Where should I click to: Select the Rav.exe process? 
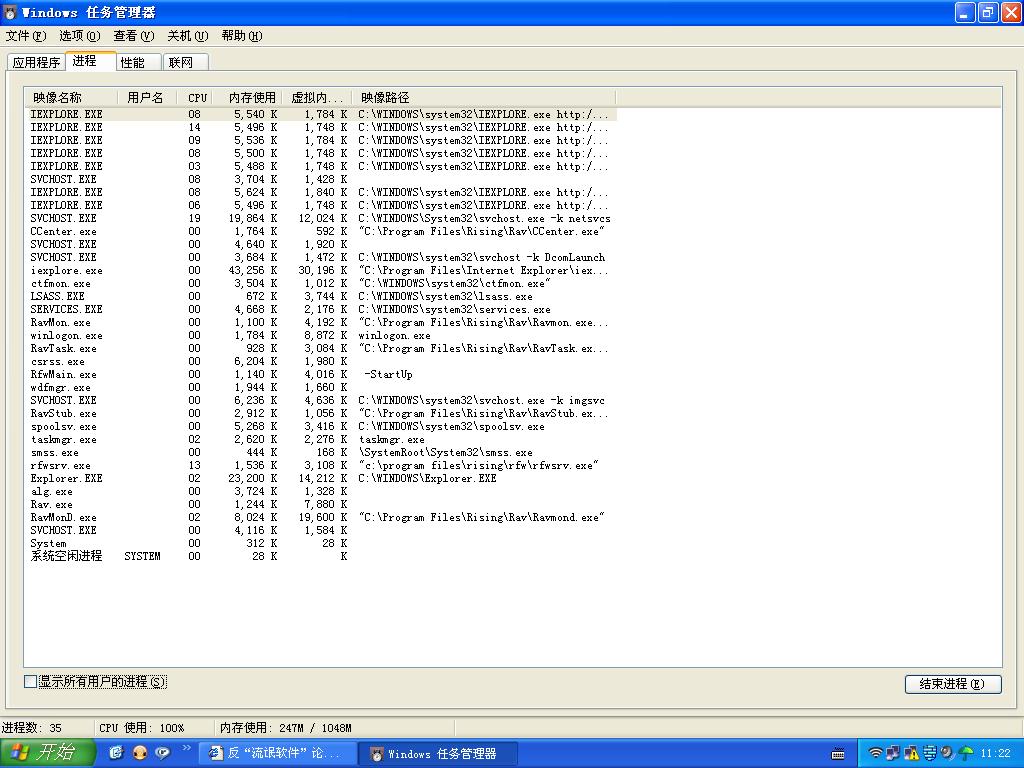coord(321,504)
